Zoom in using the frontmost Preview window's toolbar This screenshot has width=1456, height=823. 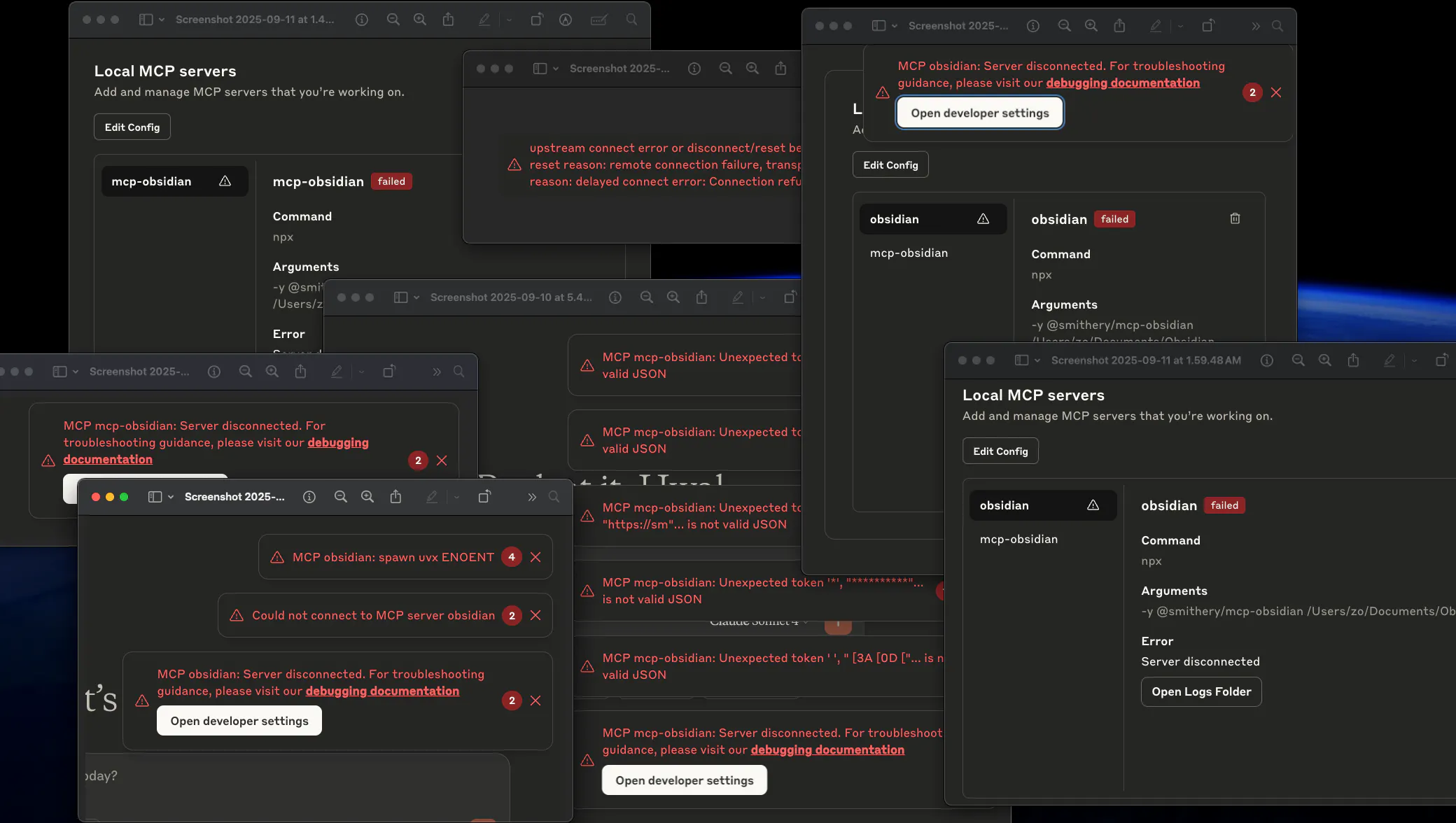[x=367, y=497]
